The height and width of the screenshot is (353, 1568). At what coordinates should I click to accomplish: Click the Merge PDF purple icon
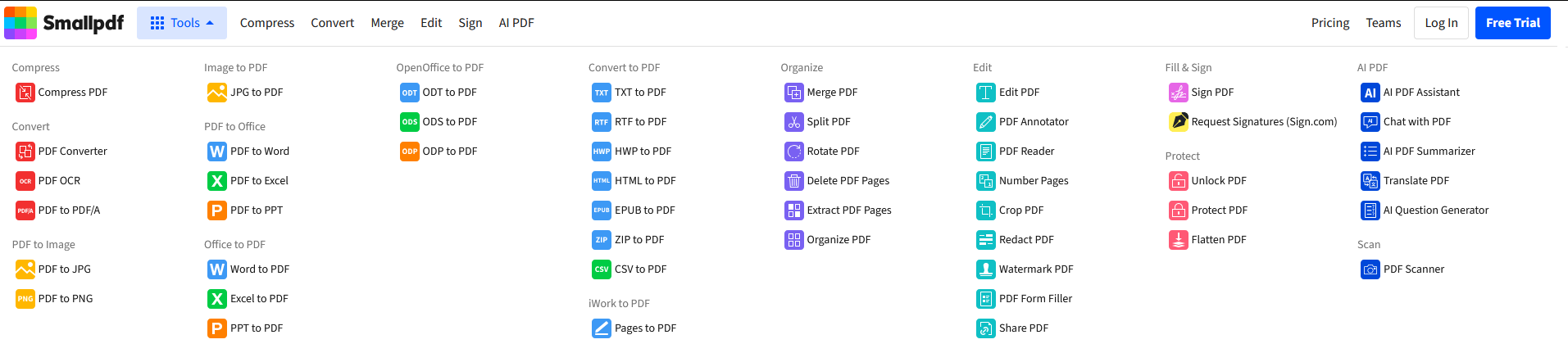[x=793, y=93]
